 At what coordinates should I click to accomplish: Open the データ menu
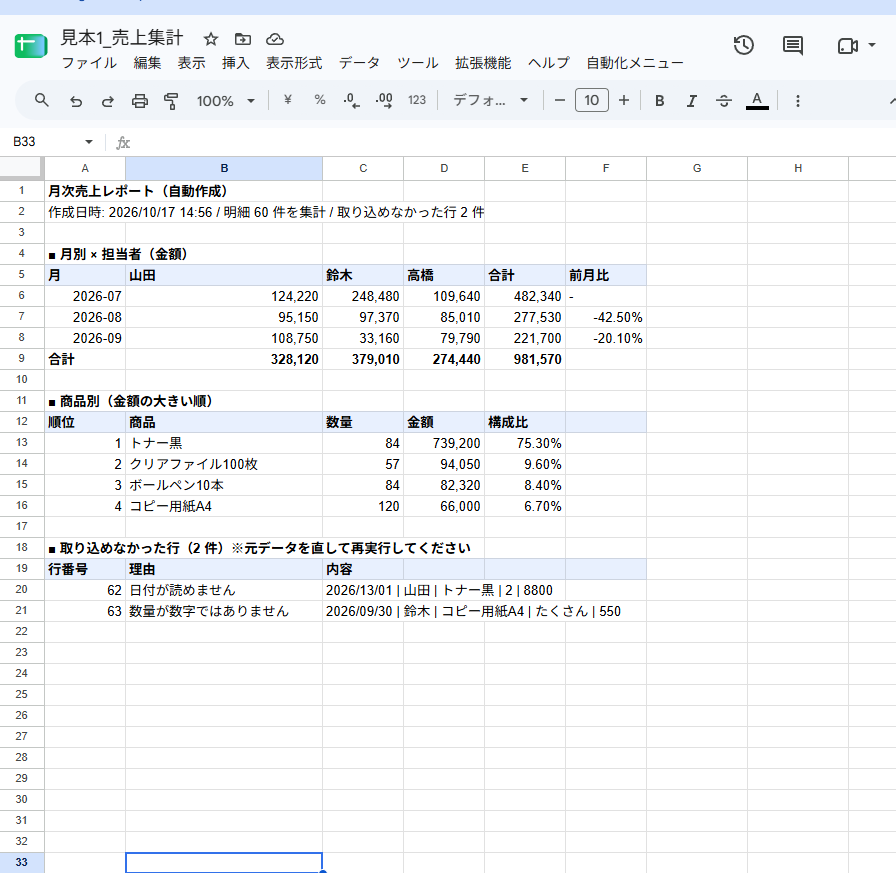[x=359, y=63]
